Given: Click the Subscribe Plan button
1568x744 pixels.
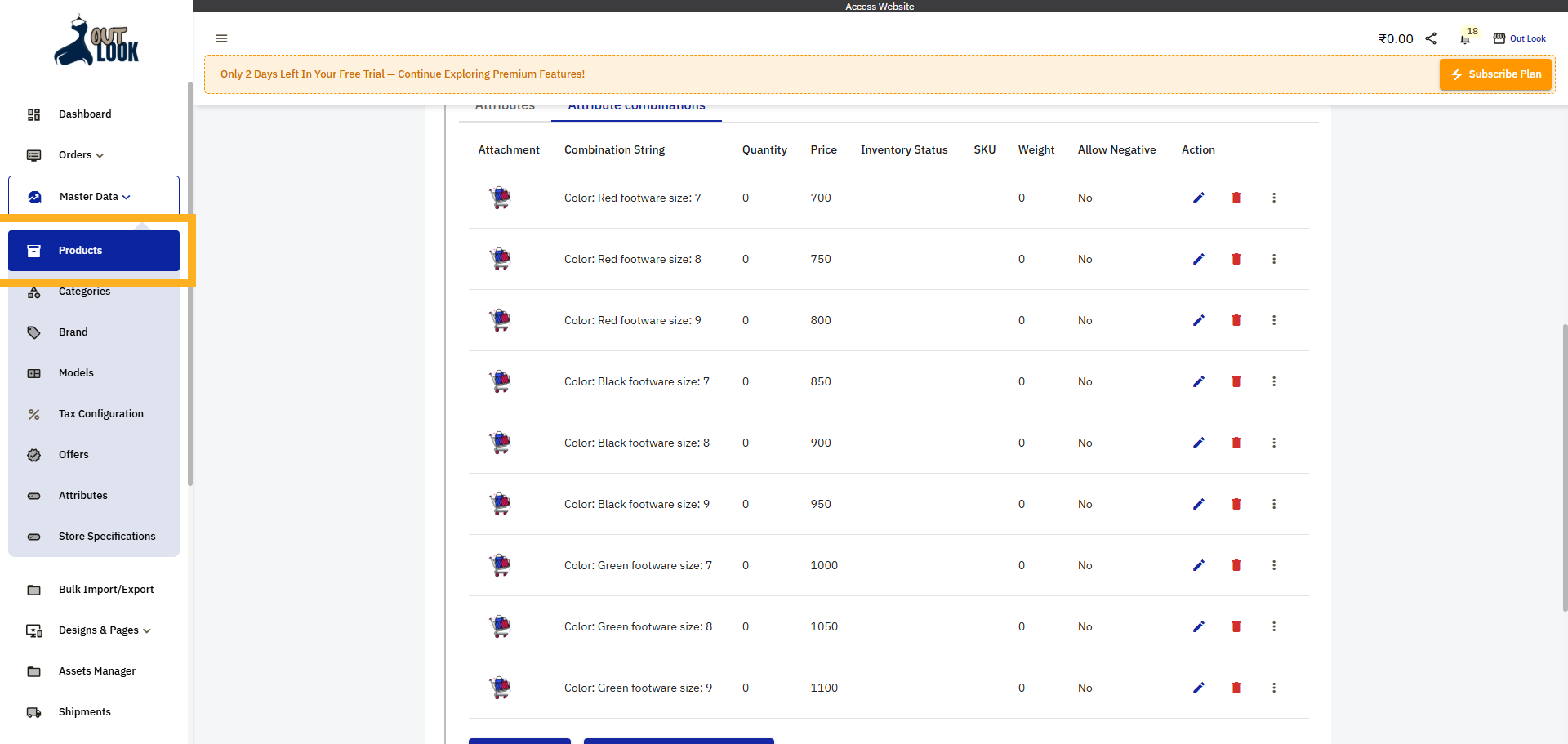Looking at the screenshot, I should (x=1495, y=74).
